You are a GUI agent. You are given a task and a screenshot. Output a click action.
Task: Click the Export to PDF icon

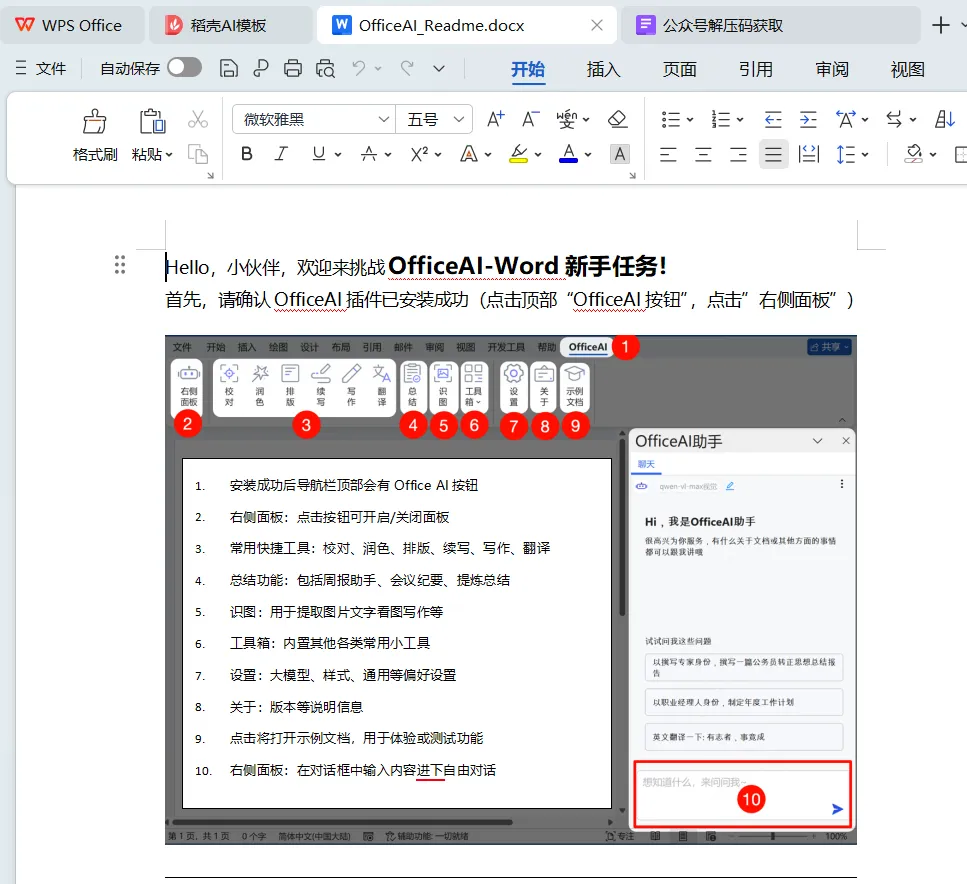tap(261, 68)
